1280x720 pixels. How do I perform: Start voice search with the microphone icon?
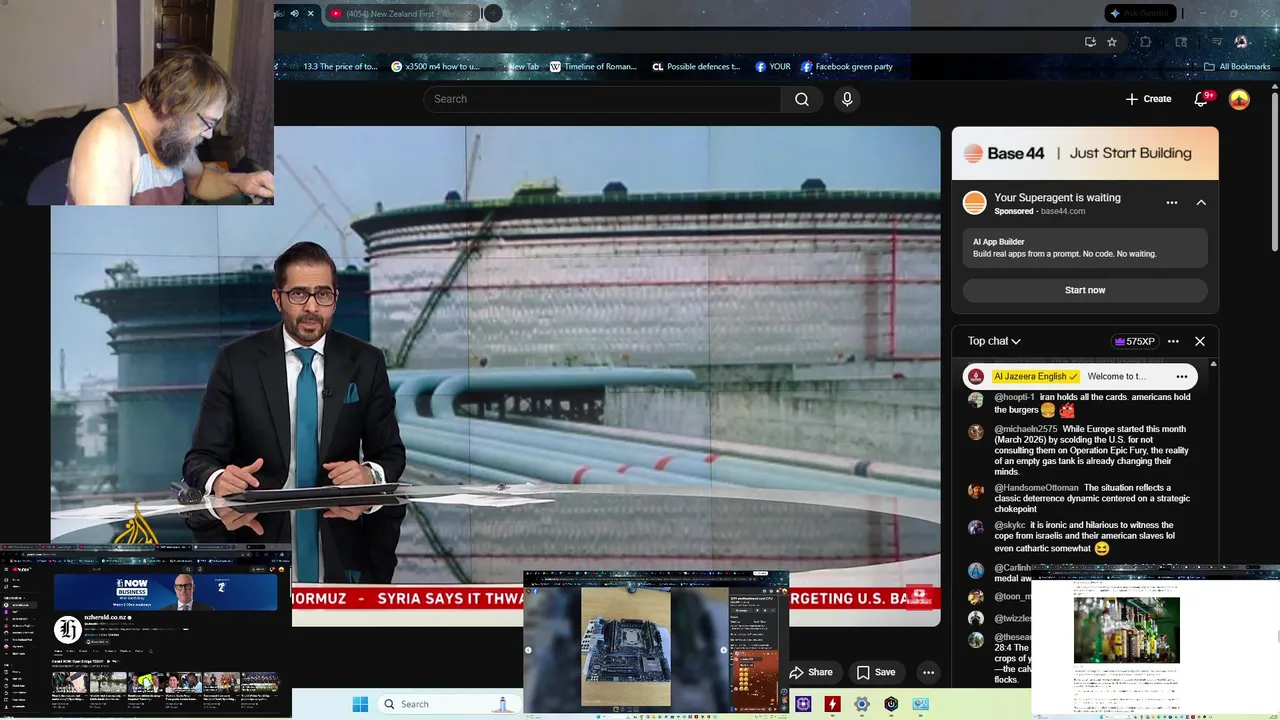(847, 99)
